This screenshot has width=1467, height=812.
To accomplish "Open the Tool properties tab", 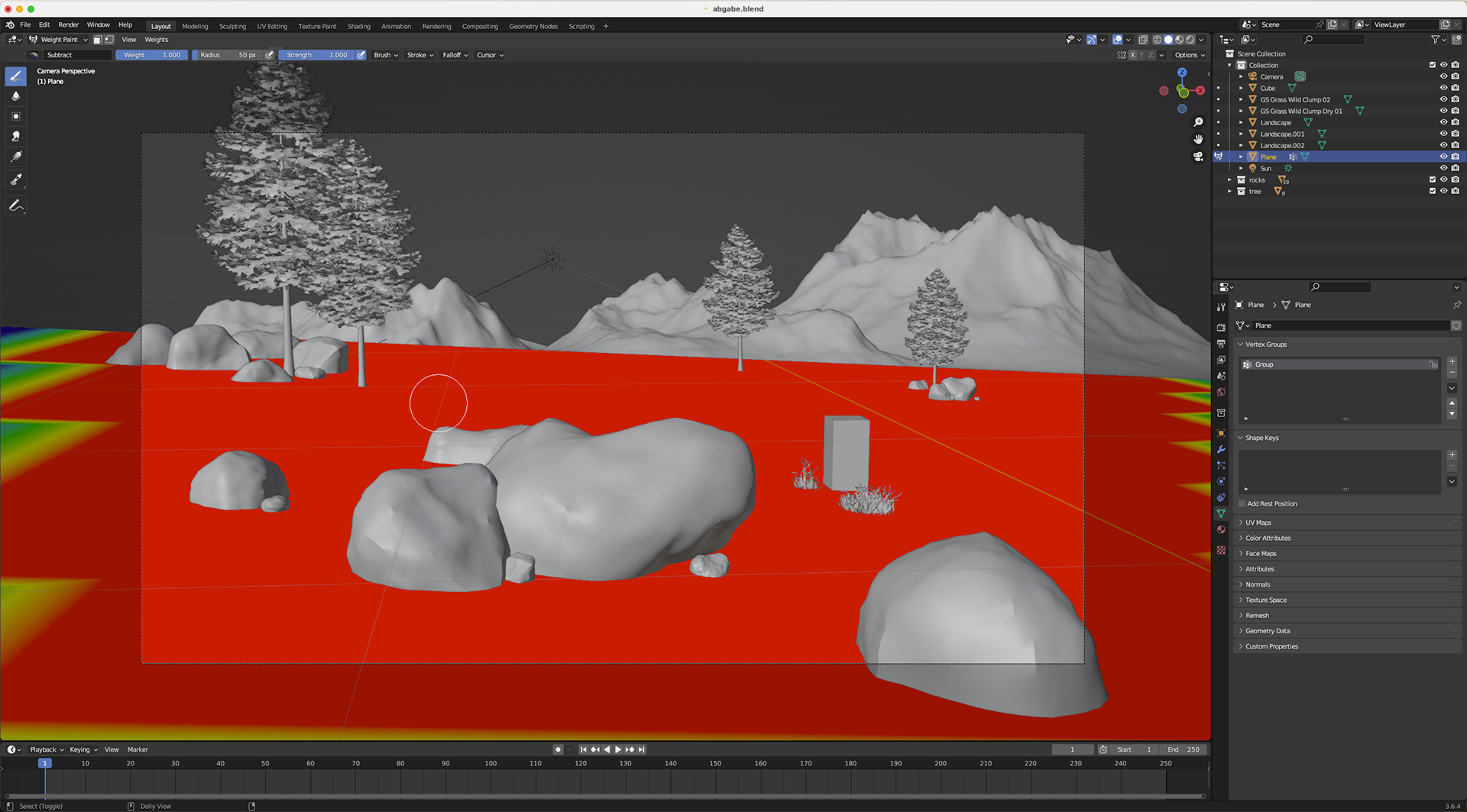I will 1221,306.
